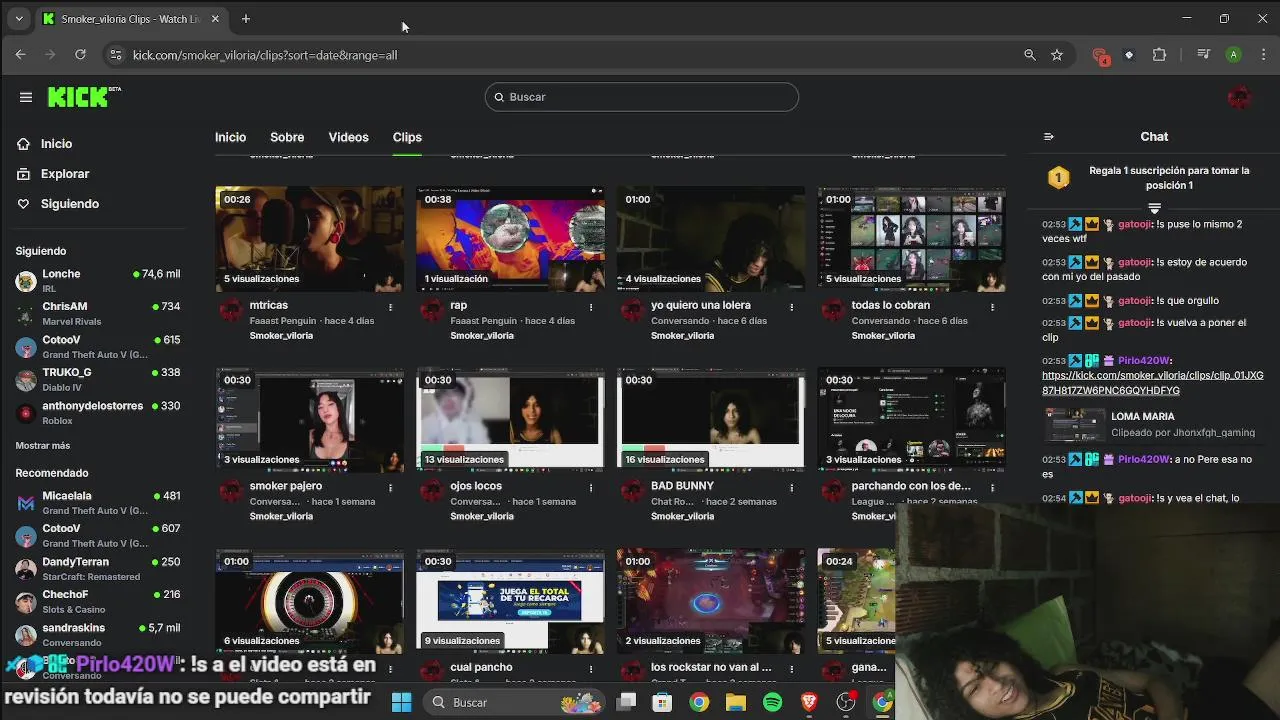Open CotooV channel under Siguiendo
This screenshot has width=1280, height=720.
[x=97, y=347]
